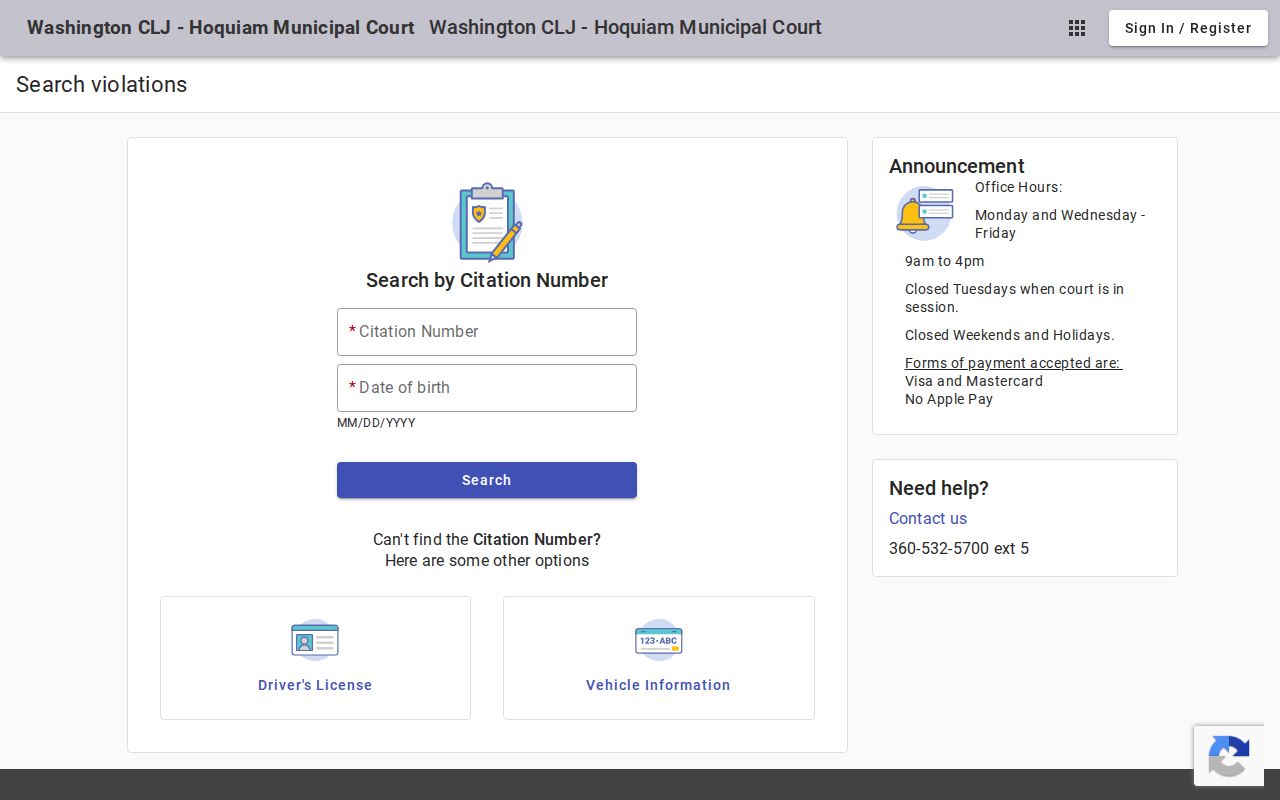Click the '9am to 4pm' hours text

[944, 261]
